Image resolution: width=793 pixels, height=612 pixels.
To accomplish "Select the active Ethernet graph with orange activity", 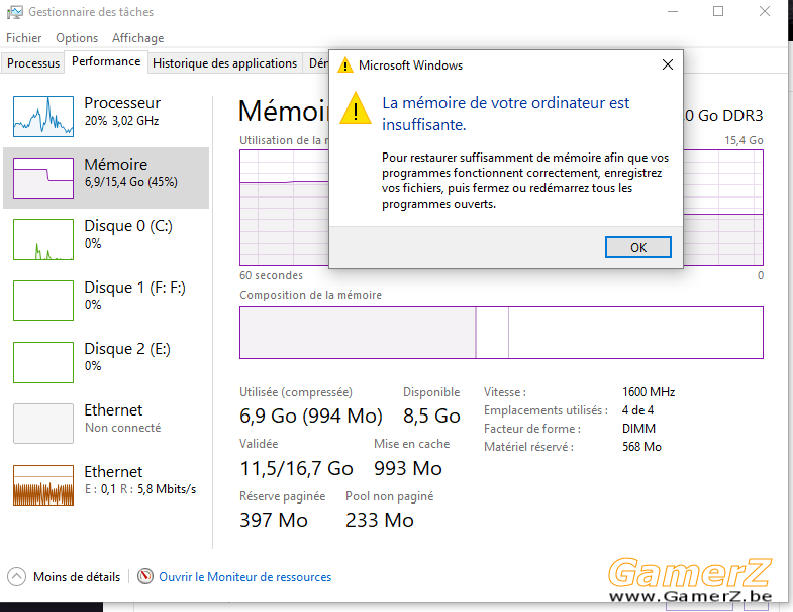I will pos(43,486).
